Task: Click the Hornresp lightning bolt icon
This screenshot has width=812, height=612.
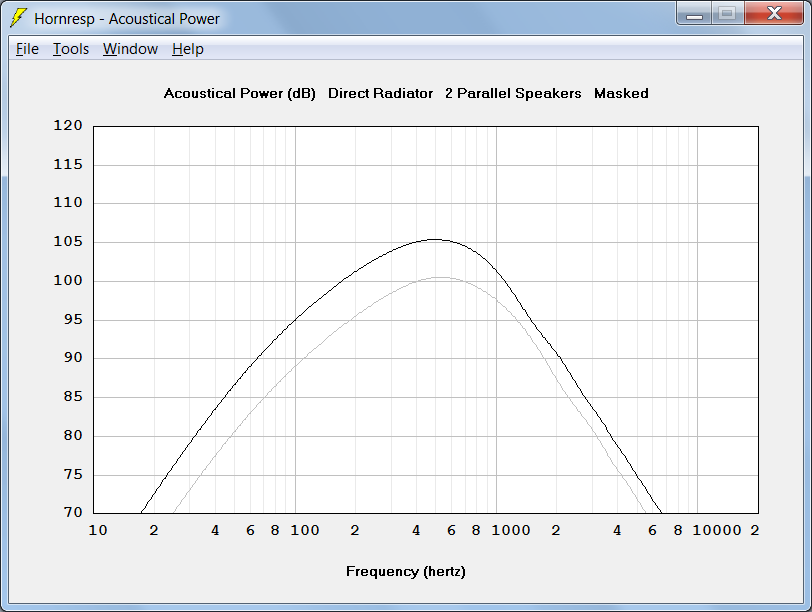Action: (18, 18)
